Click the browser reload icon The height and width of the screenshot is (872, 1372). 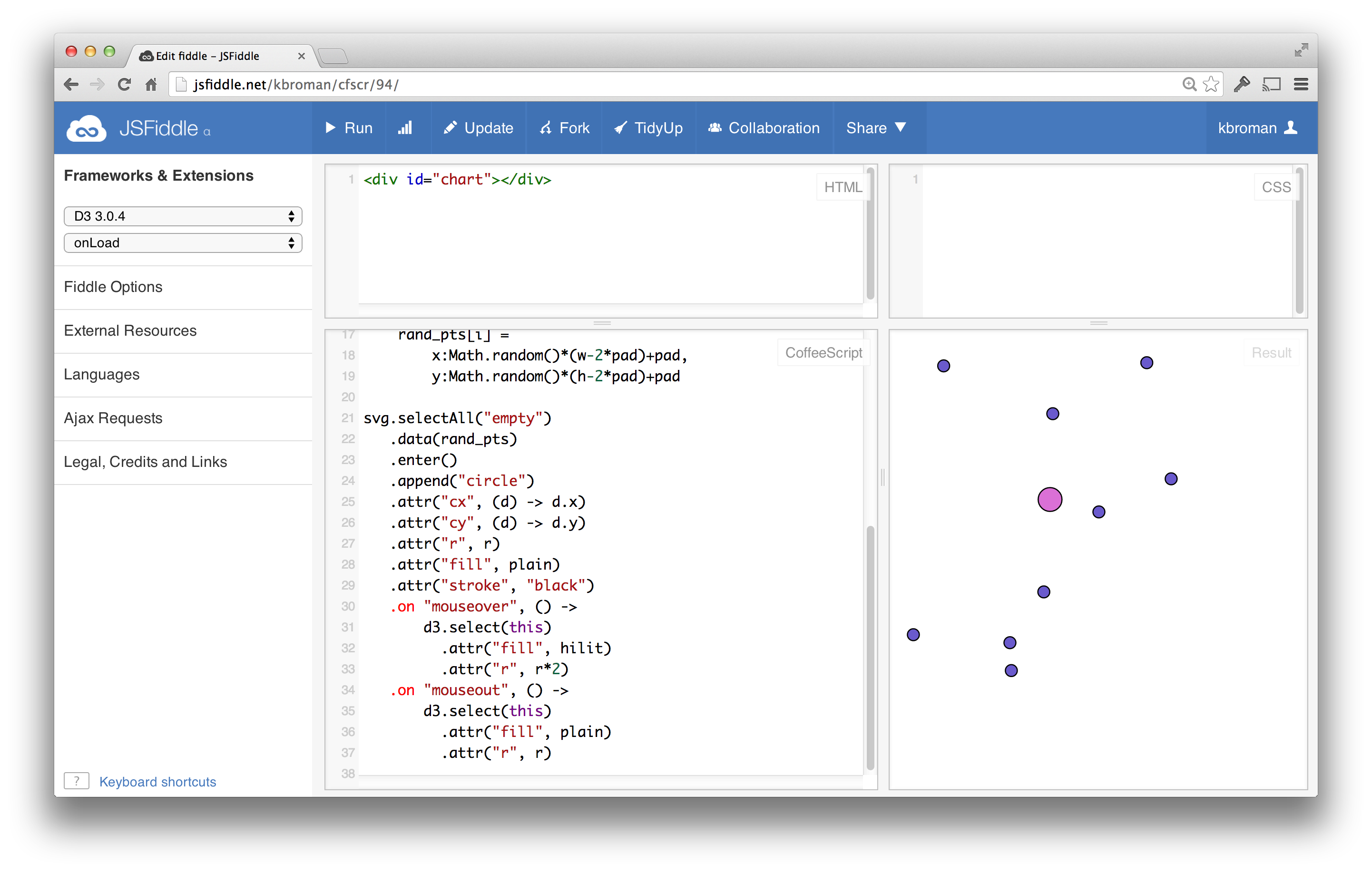click(124, 85)
